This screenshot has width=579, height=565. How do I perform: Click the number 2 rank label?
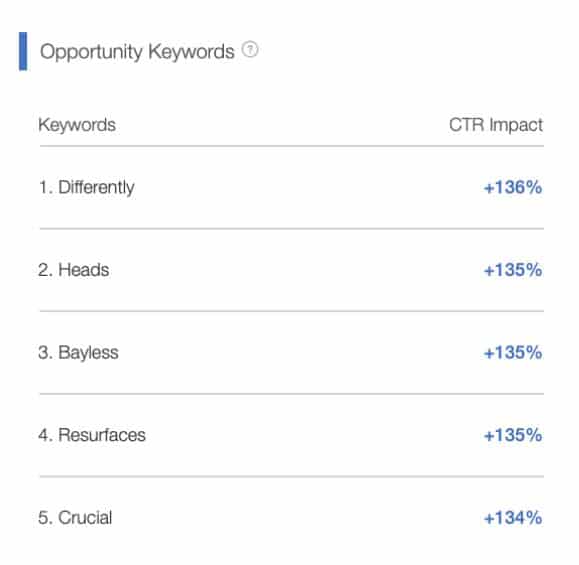tap(45, 270)
